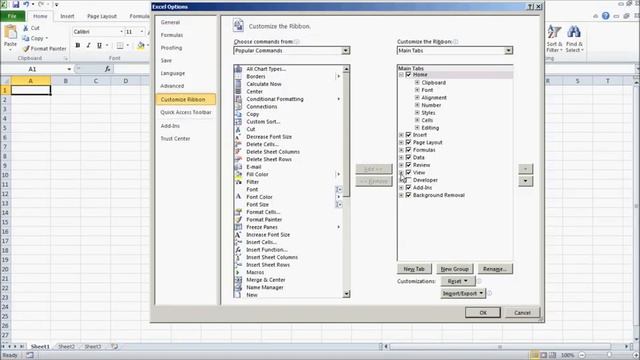Toggle Bold formatting
Screen dimensions: 640x360
tap(78, 45)
